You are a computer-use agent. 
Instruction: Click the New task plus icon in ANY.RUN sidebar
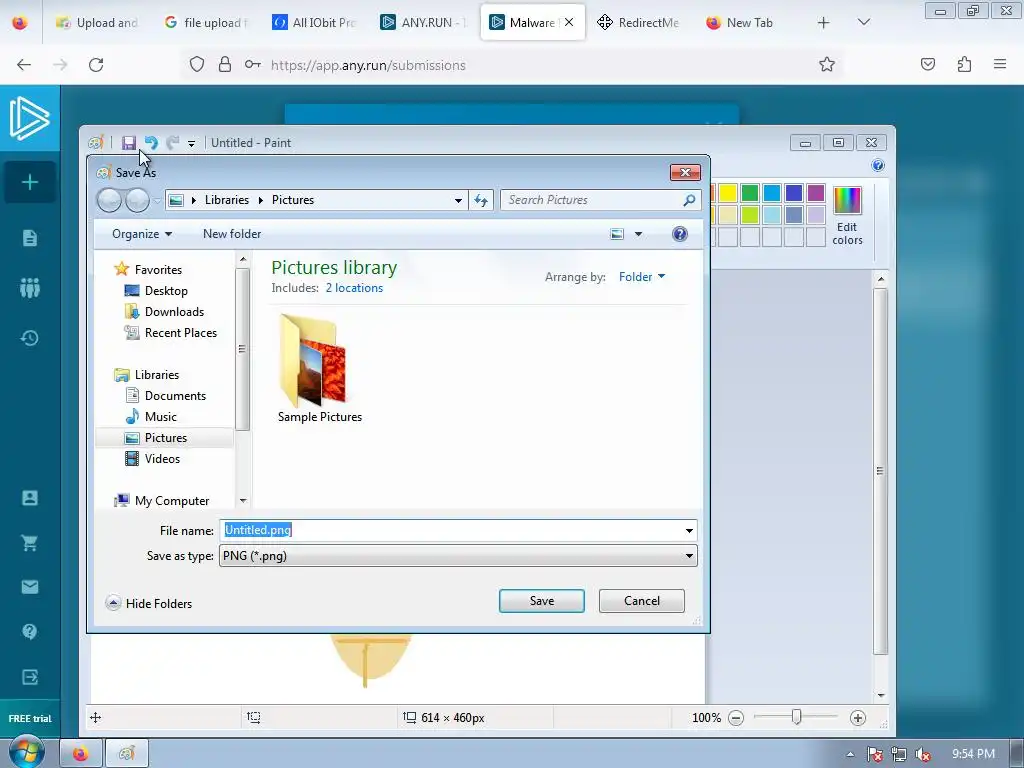coord(29,182)
